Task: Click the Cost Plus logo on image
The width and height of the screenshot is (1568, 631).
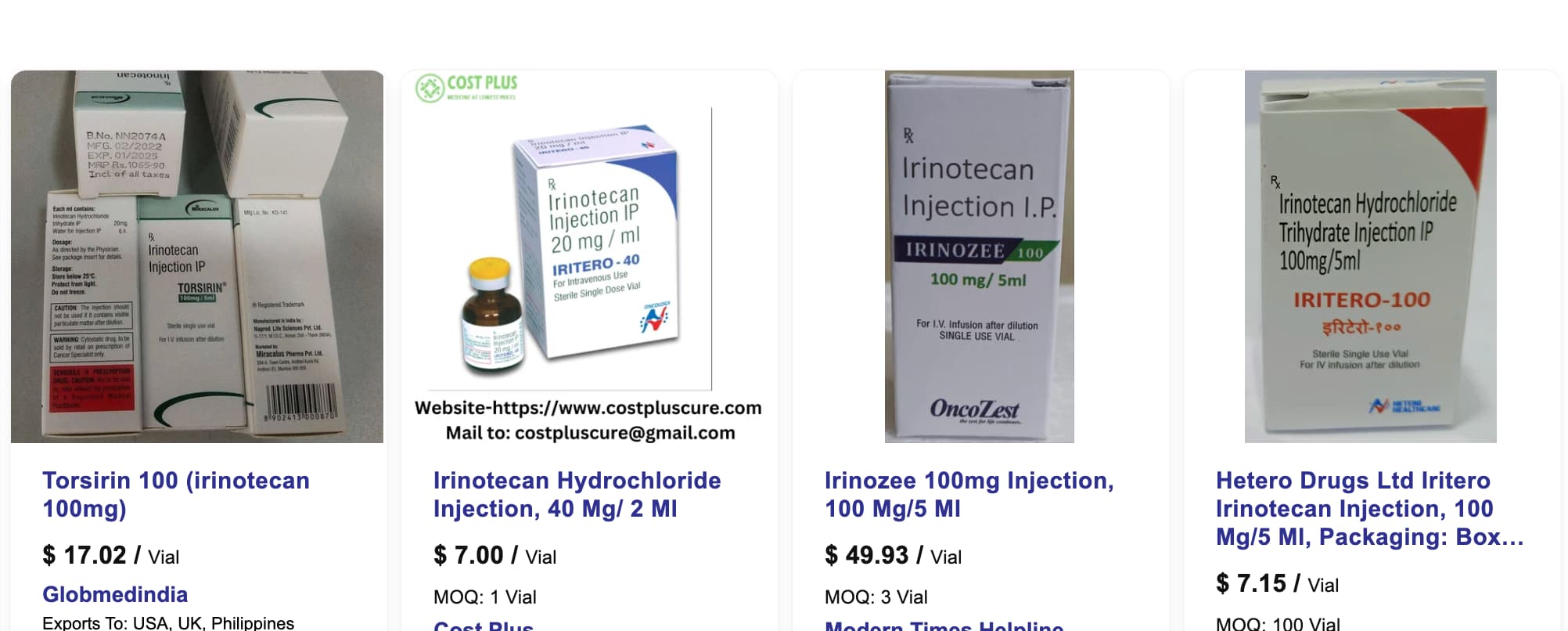Action: click(x=466, y=88)
